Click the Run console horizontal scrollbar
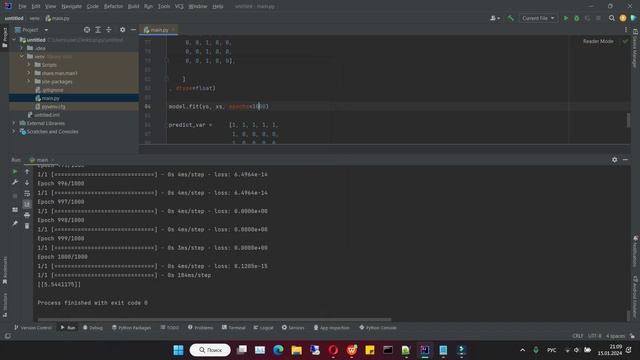The height and width of the screenshot is (360, 640). 214,320
